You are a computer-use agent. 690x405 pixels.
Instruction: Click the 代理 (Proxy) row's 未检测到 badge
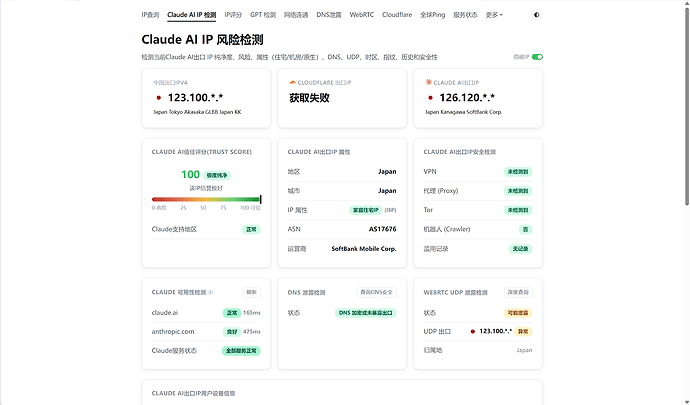click(x=518, y=191)
